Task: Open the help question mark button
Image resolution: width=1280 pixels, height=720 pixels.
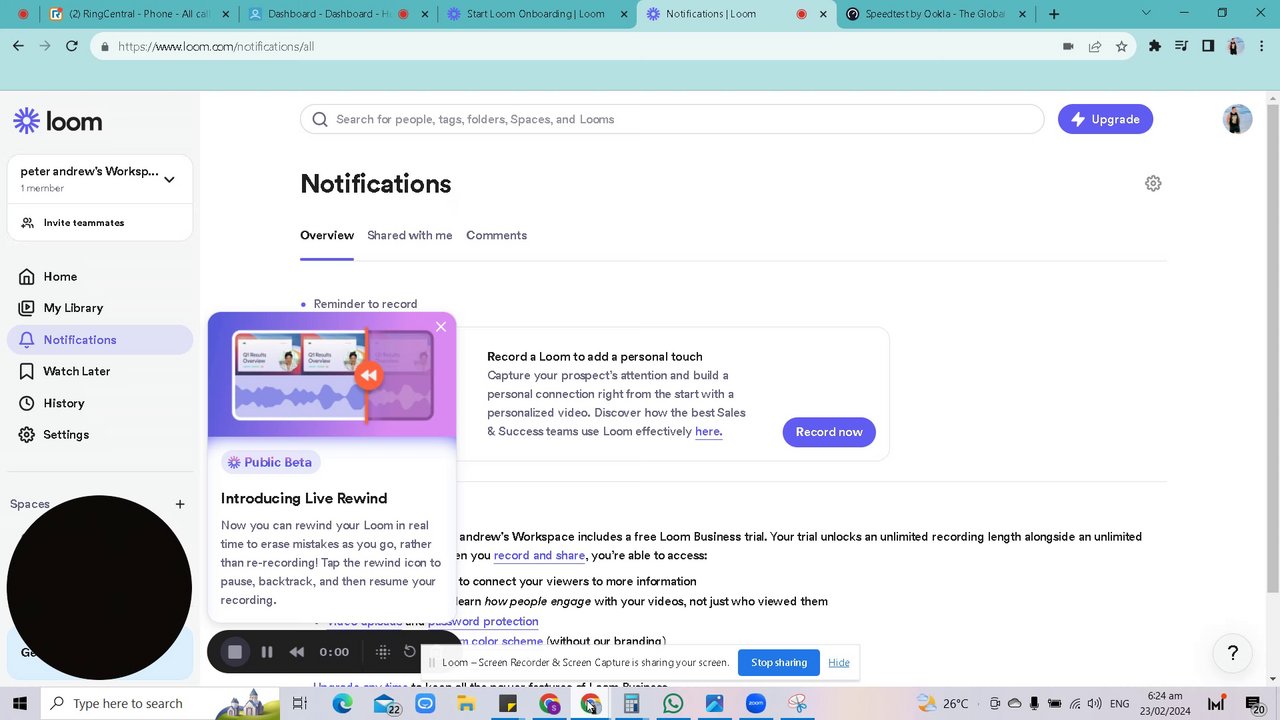Action: click(x=1233, y=653)
